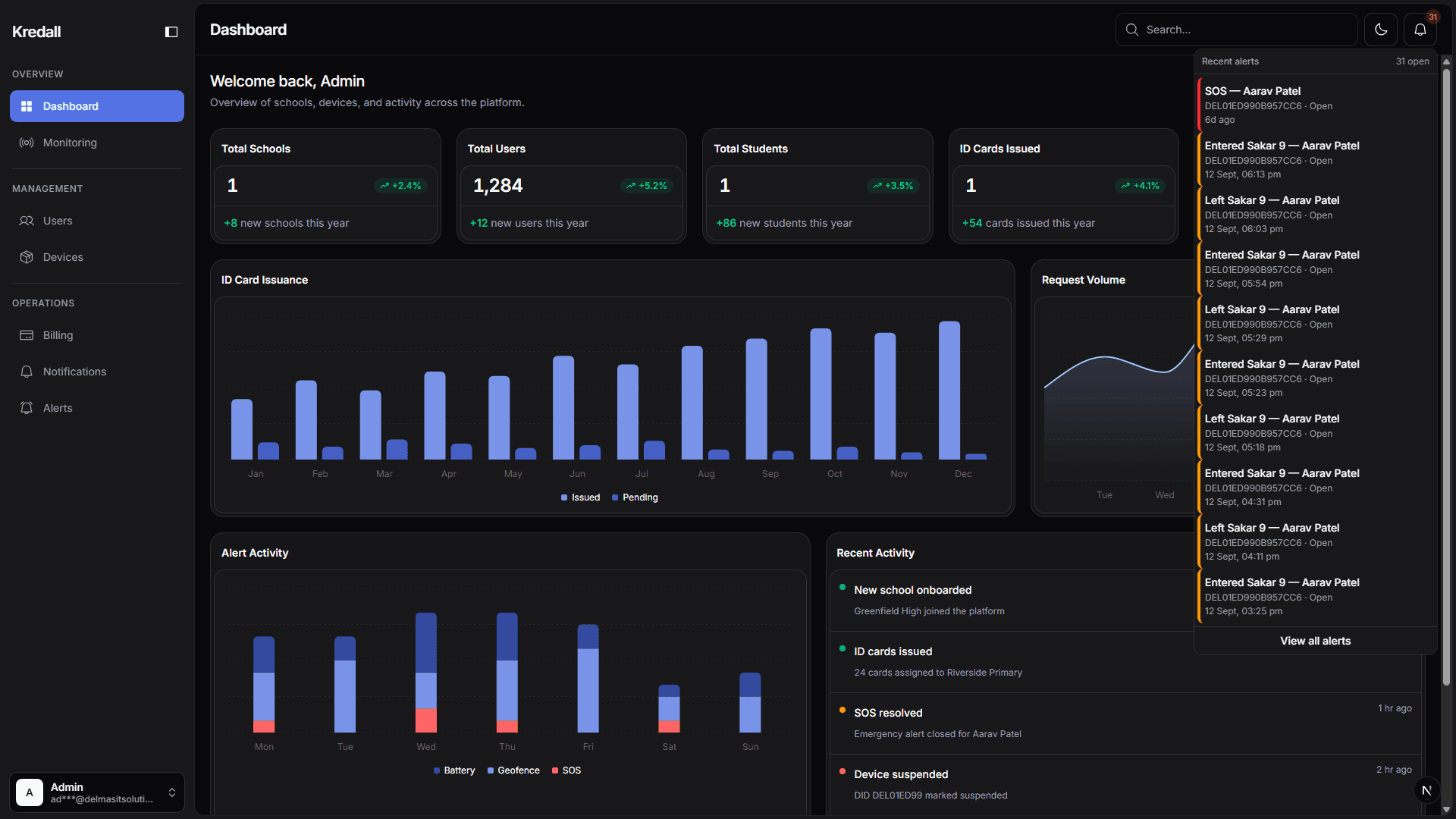Click the Search input field
This screenshot has width=1456, height=819.
click(x=1237, y=30)
